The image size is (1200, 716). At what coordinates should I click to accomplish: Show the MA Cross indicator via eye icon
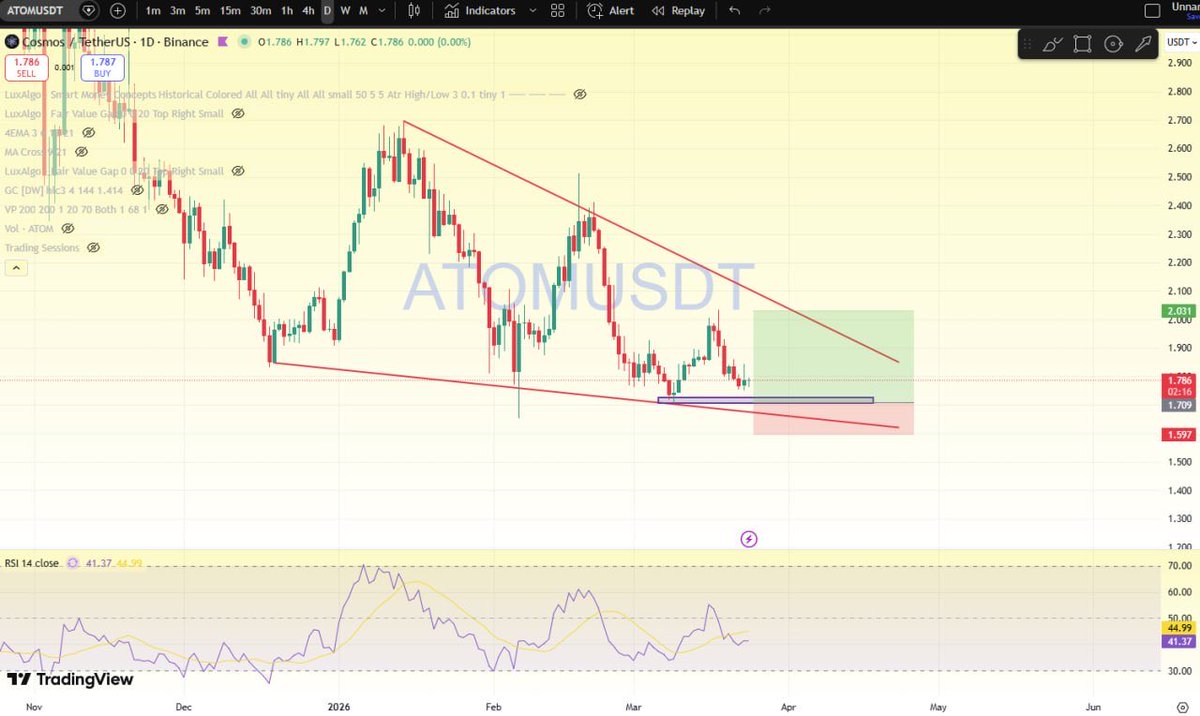pyautogui.click(x=82, y=152)
